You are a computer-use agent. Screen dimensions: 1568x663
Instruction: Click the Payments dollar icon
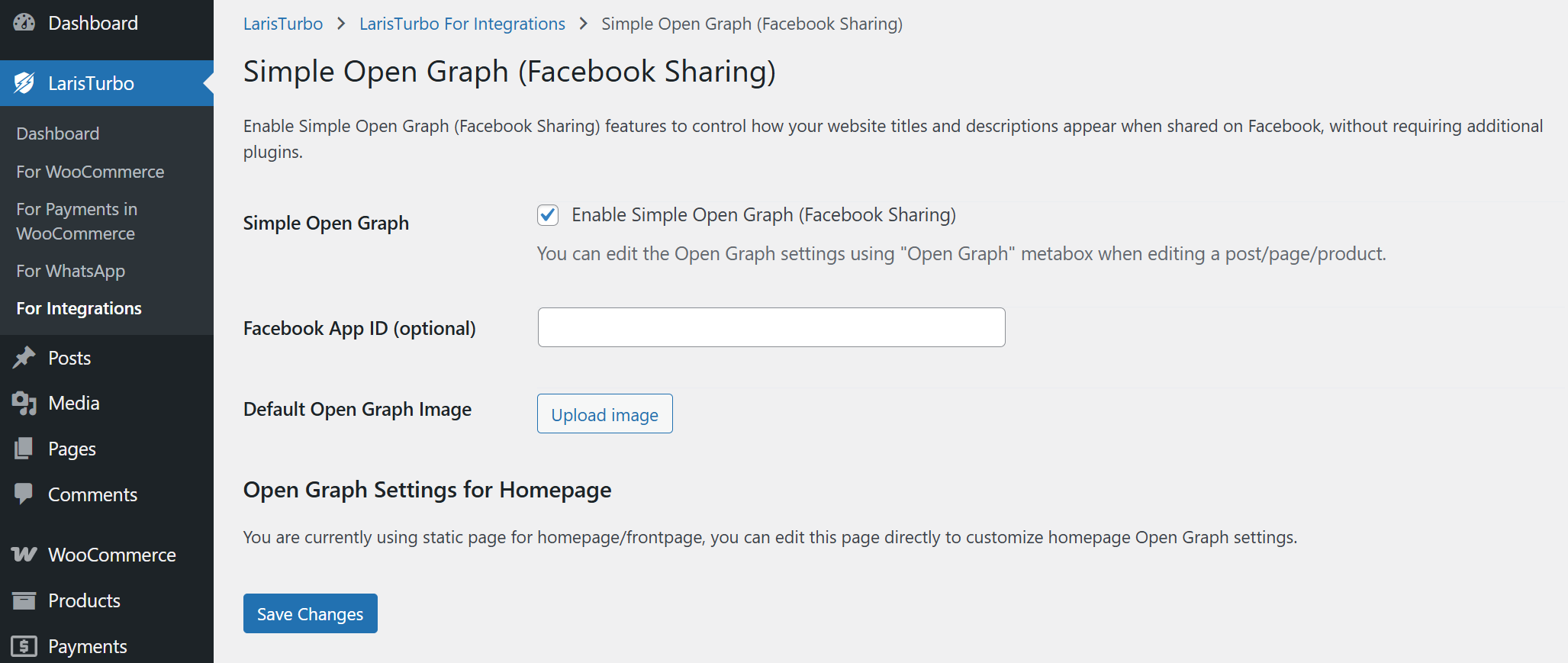pyautogui.click(x=24, y=646)
